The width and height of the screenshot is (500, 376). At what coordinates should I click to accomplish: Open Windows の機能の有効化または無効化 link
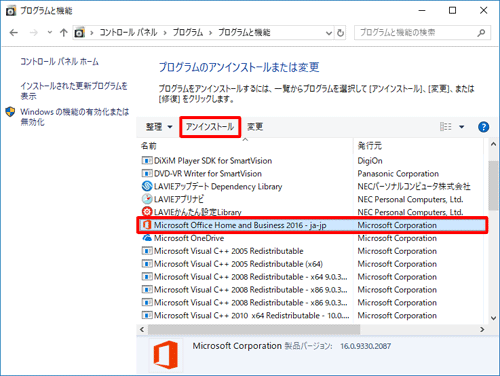74,116
